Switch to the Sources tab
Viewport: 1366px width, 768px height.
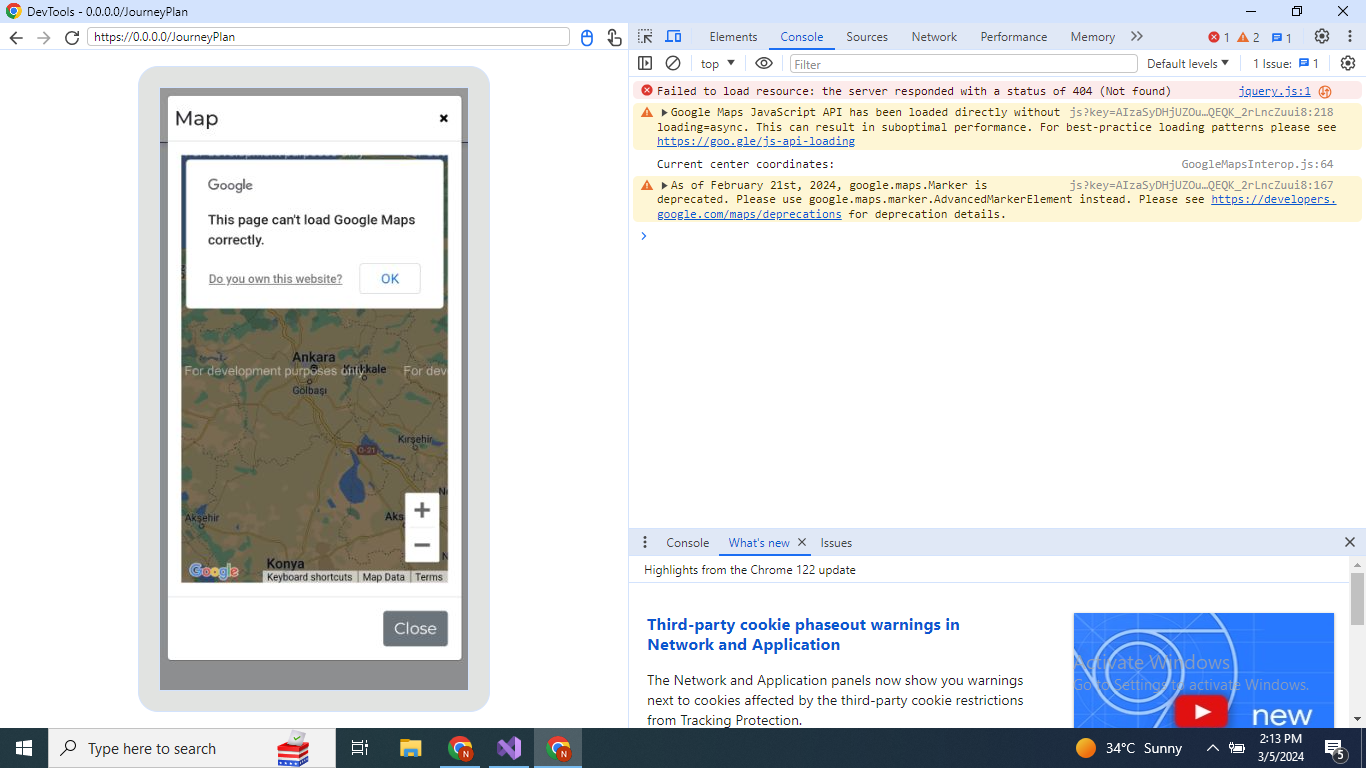point(867,37)
